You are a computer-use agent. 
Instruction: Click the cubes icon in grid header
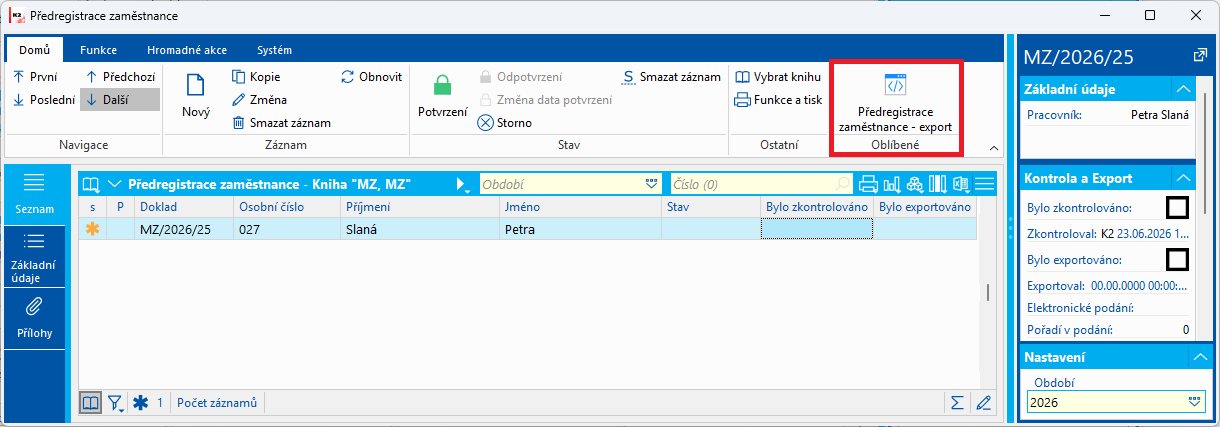pos(914,184)
